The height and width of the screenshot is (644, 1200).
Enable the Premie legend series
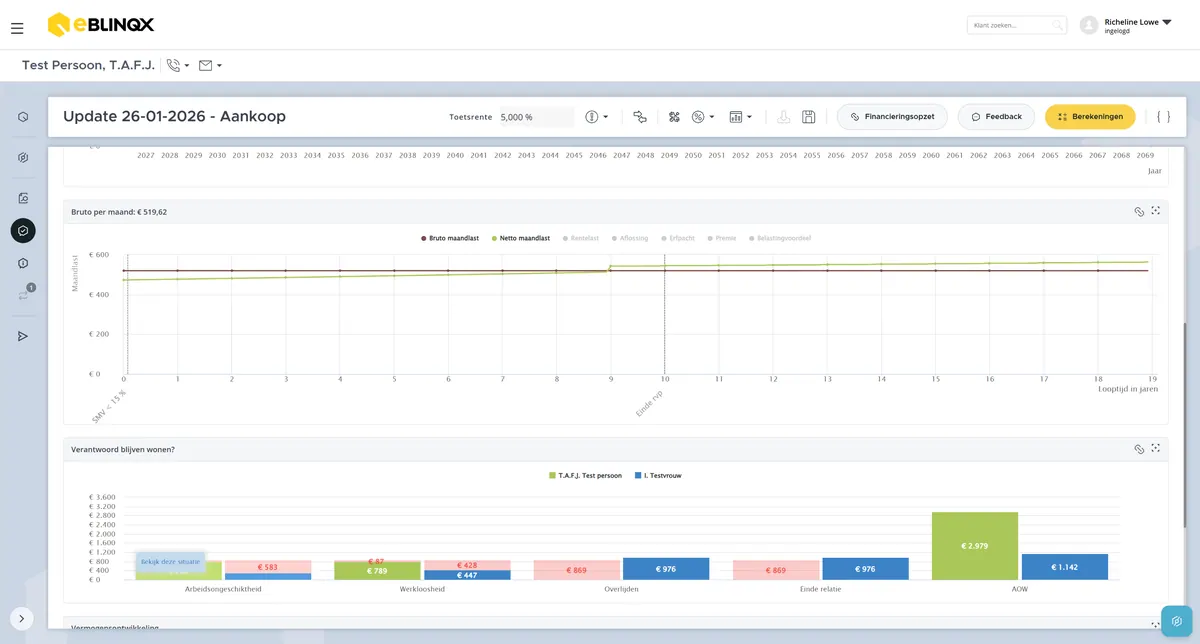point(722,238)
